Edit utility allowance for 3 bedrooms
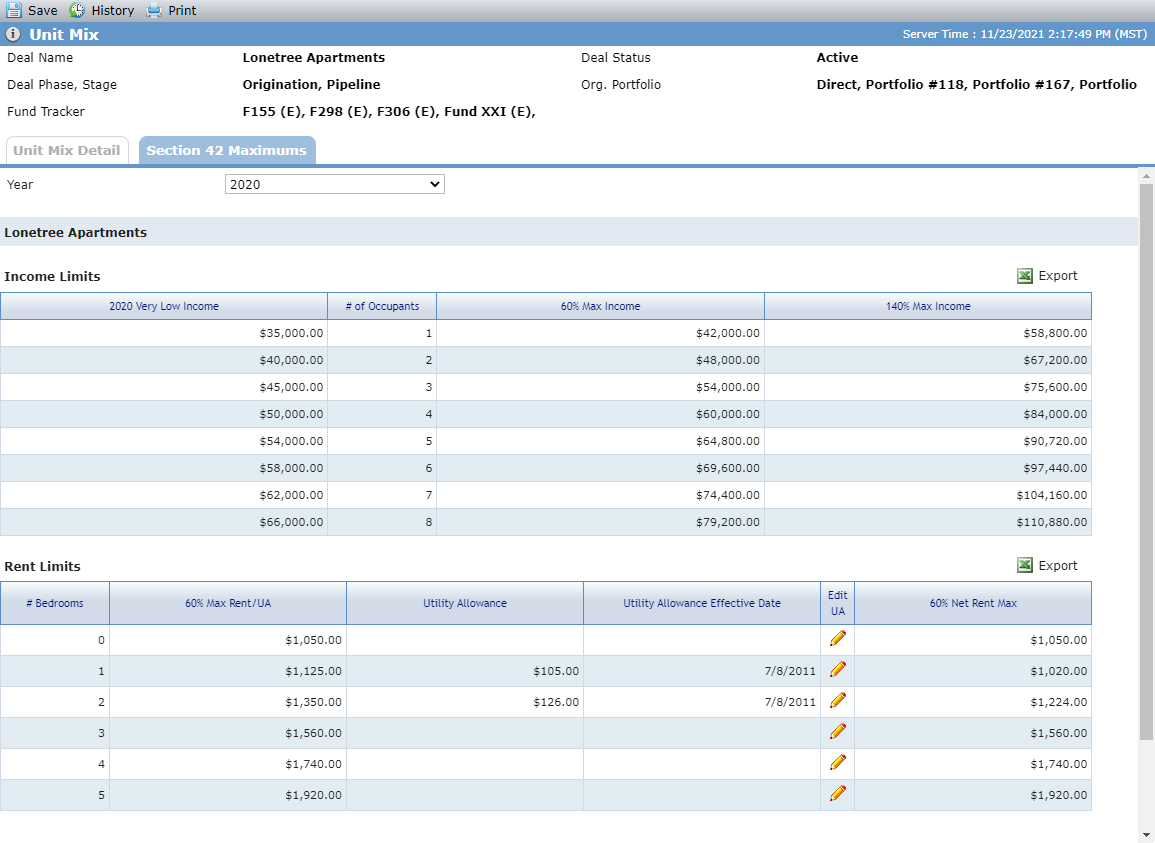The width and height of the screenshot is (1155, 843). (838, 732)
